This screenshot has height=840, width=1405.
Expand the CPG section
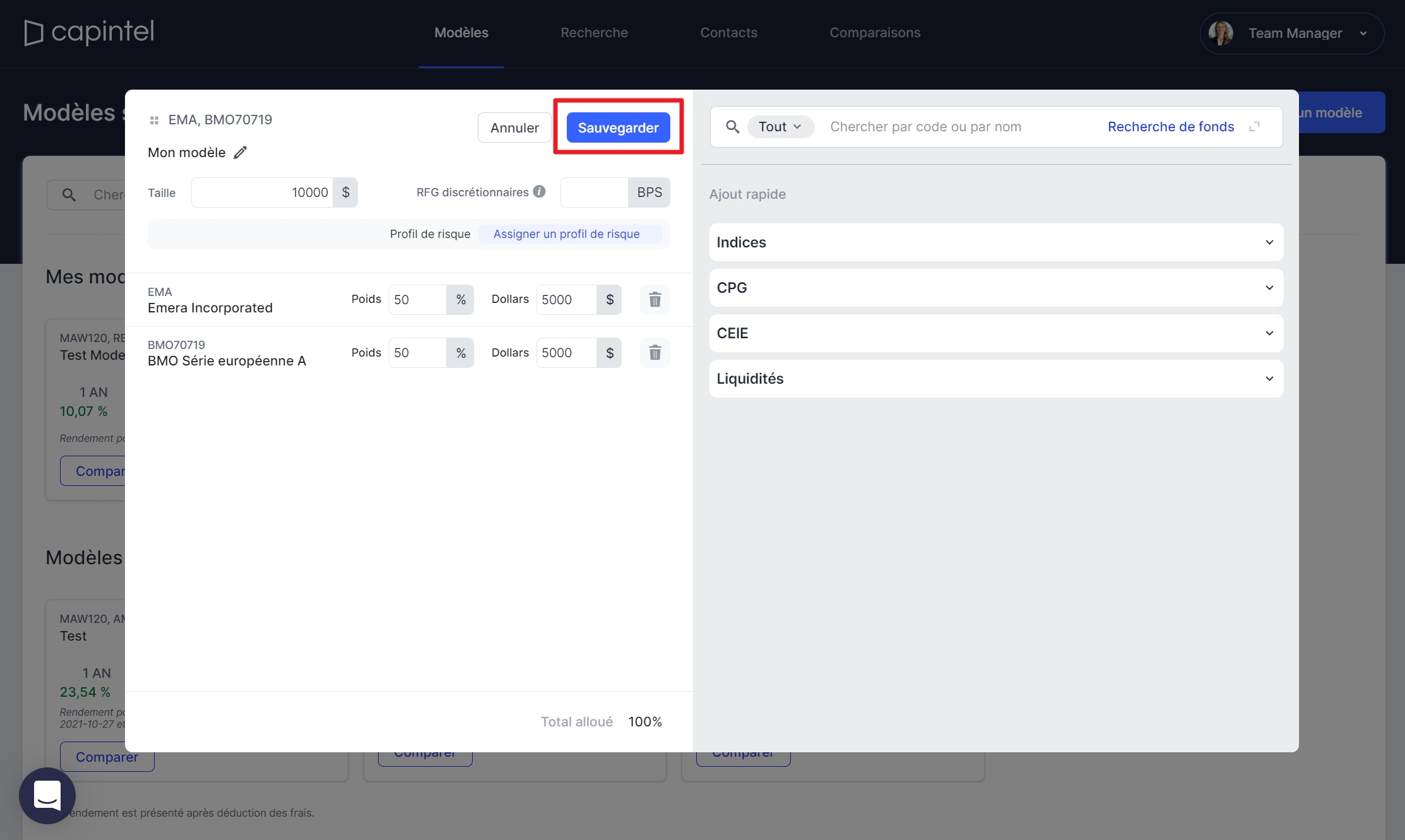coord(996,288)
